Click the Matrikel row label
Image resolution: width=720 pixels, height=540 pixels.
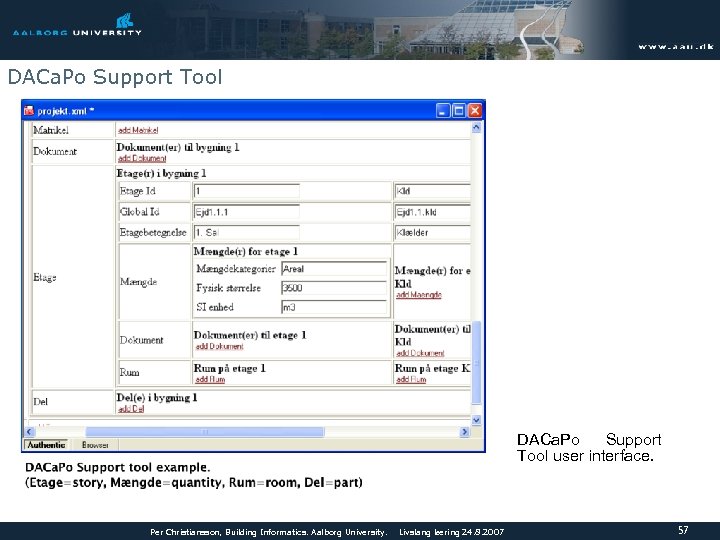(x=51, y=130)
